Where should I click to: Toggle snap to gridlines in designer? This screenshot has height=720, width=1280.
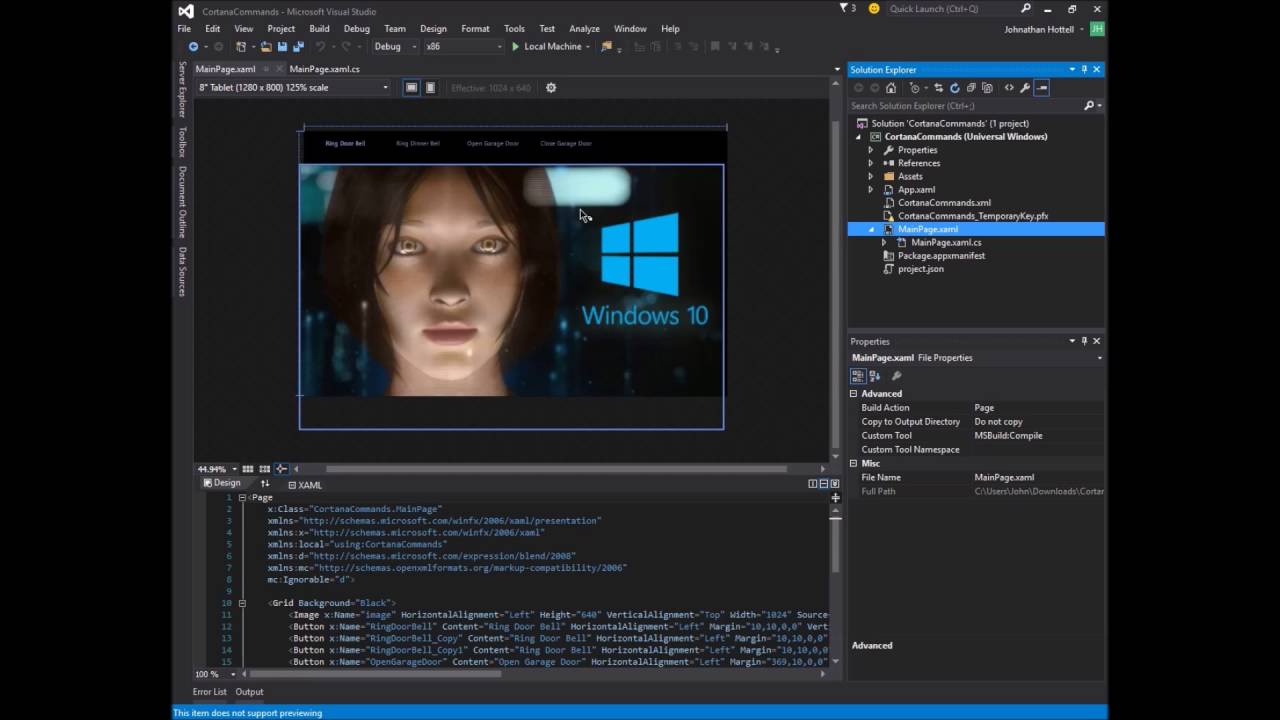(264, 468)
